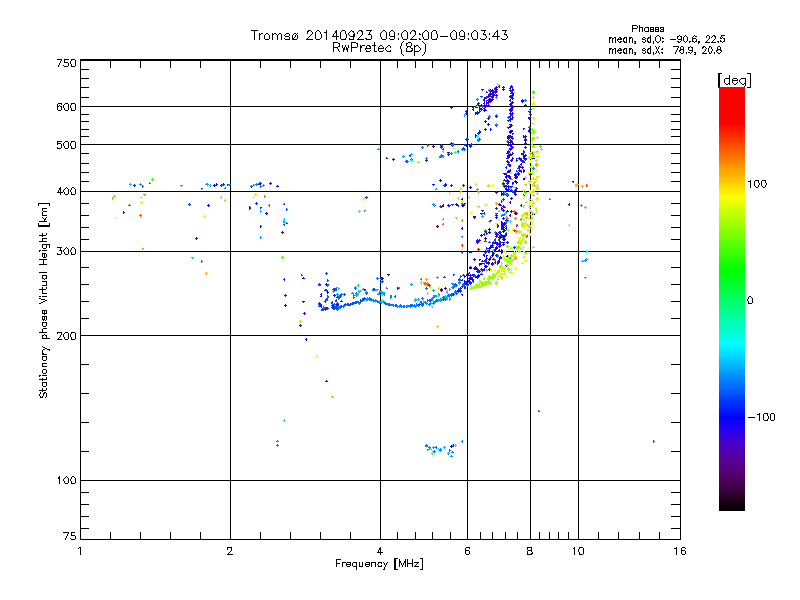Viewport: 800px width, 600px height.
Task: Click the [deg] colorbar unit label
Action: [x=733, y=79]
